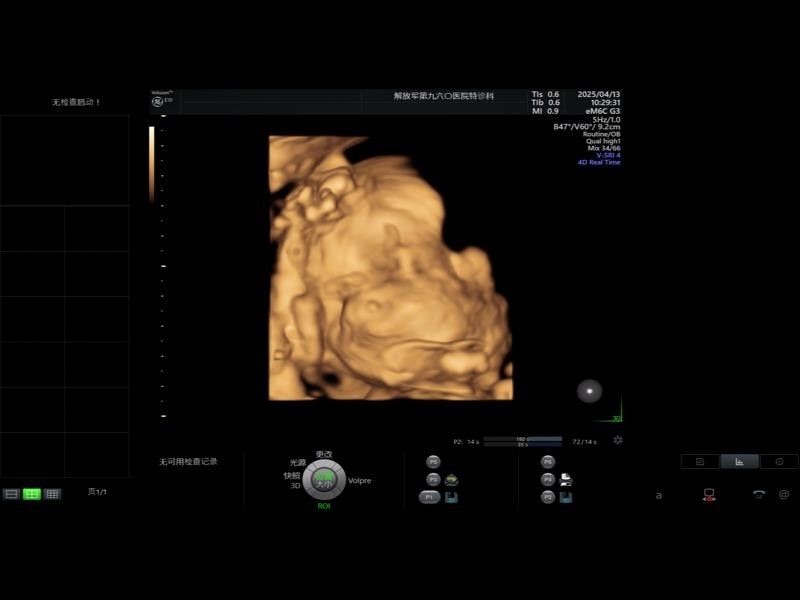This screenshot has width=800, height=600.
Task: Switch to the circle target tab icon
Action: click(779, 462)
